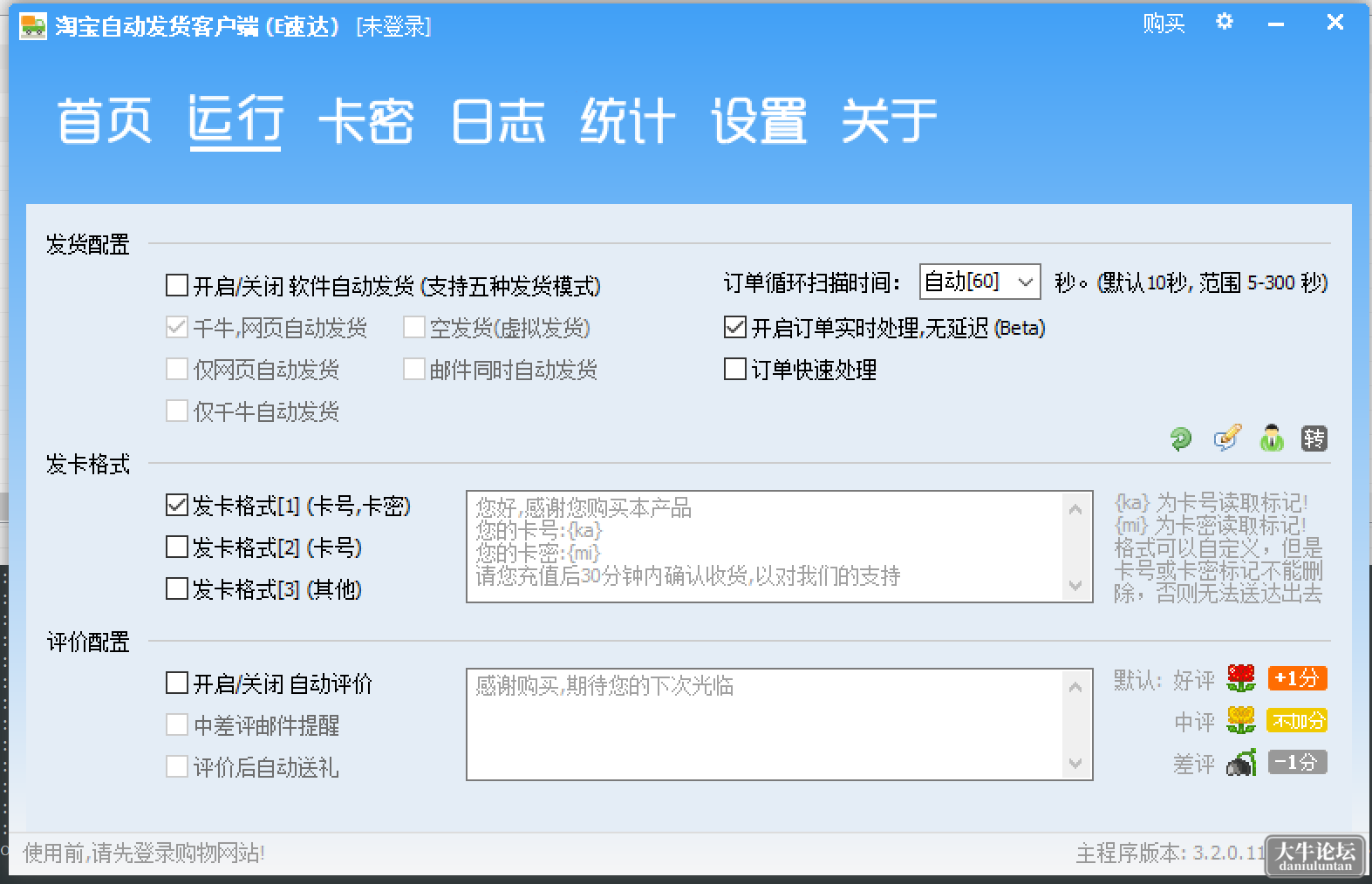This screenshot has height=884, width=1372.
Task: Click the pencil edit icon
Action: (x=1227, y=438)
